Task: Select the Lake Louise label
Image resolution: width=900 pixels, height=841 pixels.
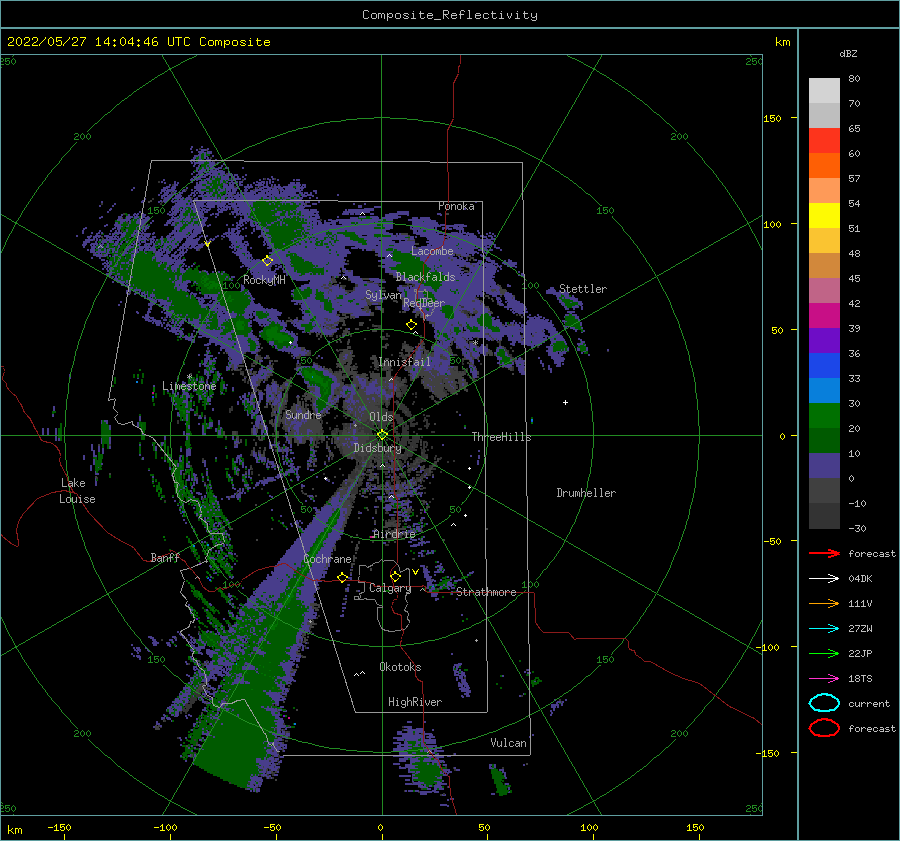Action: click(78, 491)
